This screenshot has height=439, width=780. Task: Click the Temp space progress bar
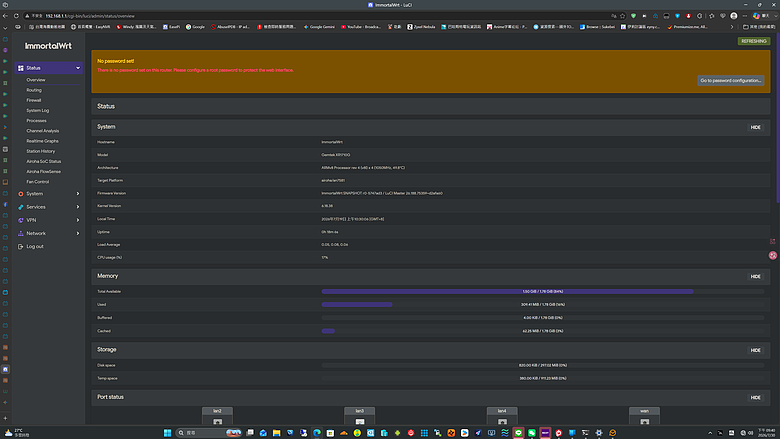pos(543,378)
